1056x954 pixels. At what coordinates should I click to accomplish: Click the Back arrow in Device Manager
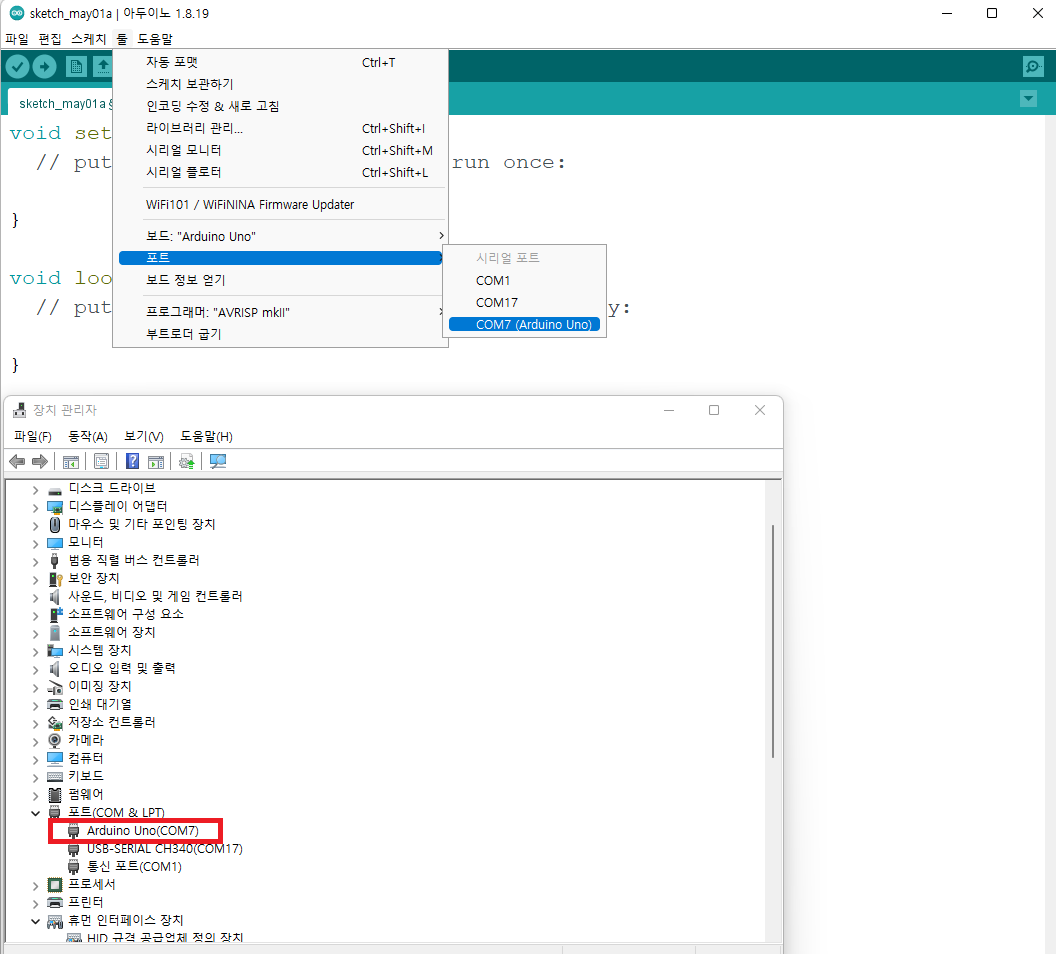(x=18, y=461)
